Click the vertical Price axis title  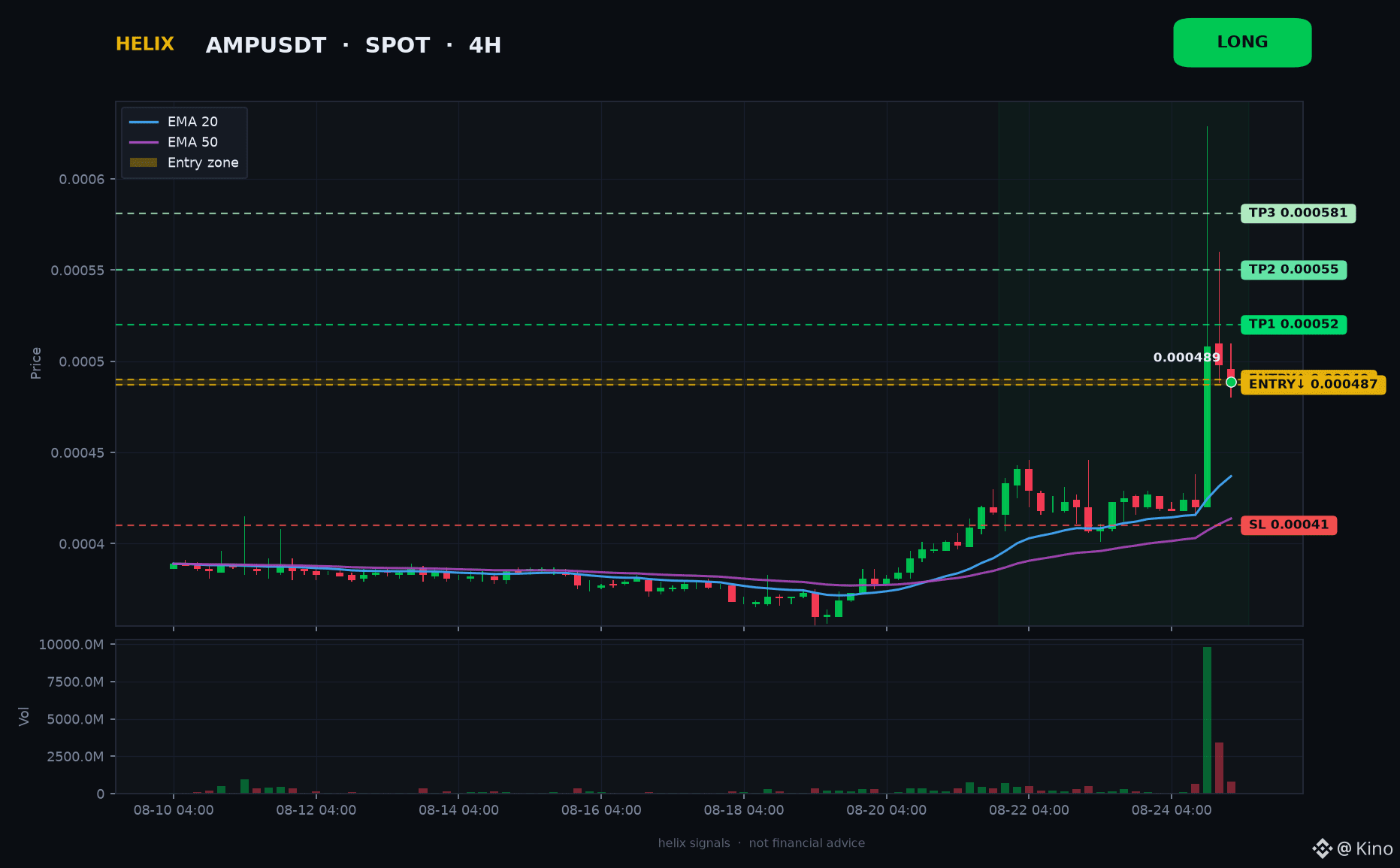coord(36,363)
